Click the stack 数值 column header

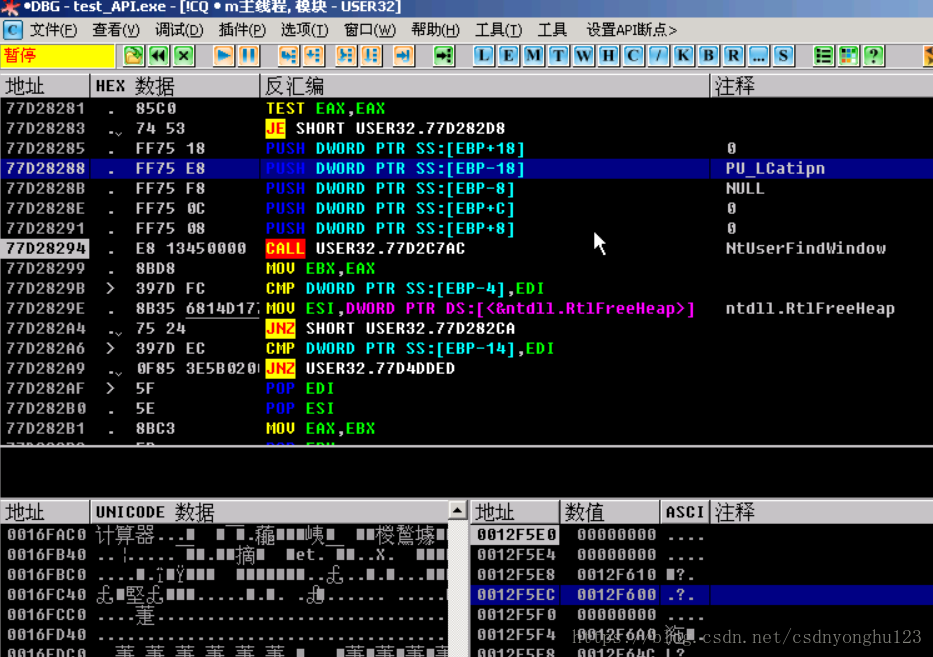pyautogui.click(x=609, y=512)
